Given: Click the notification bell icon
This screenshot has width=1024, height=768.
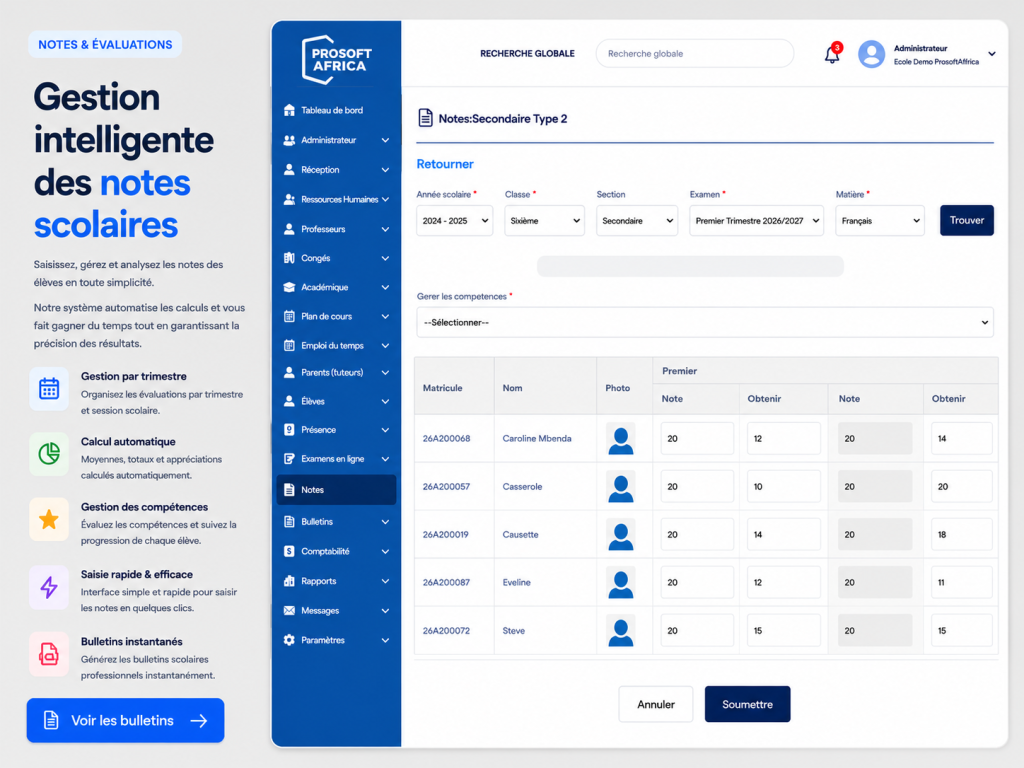Looking at the screenshot, I should 832,54.
